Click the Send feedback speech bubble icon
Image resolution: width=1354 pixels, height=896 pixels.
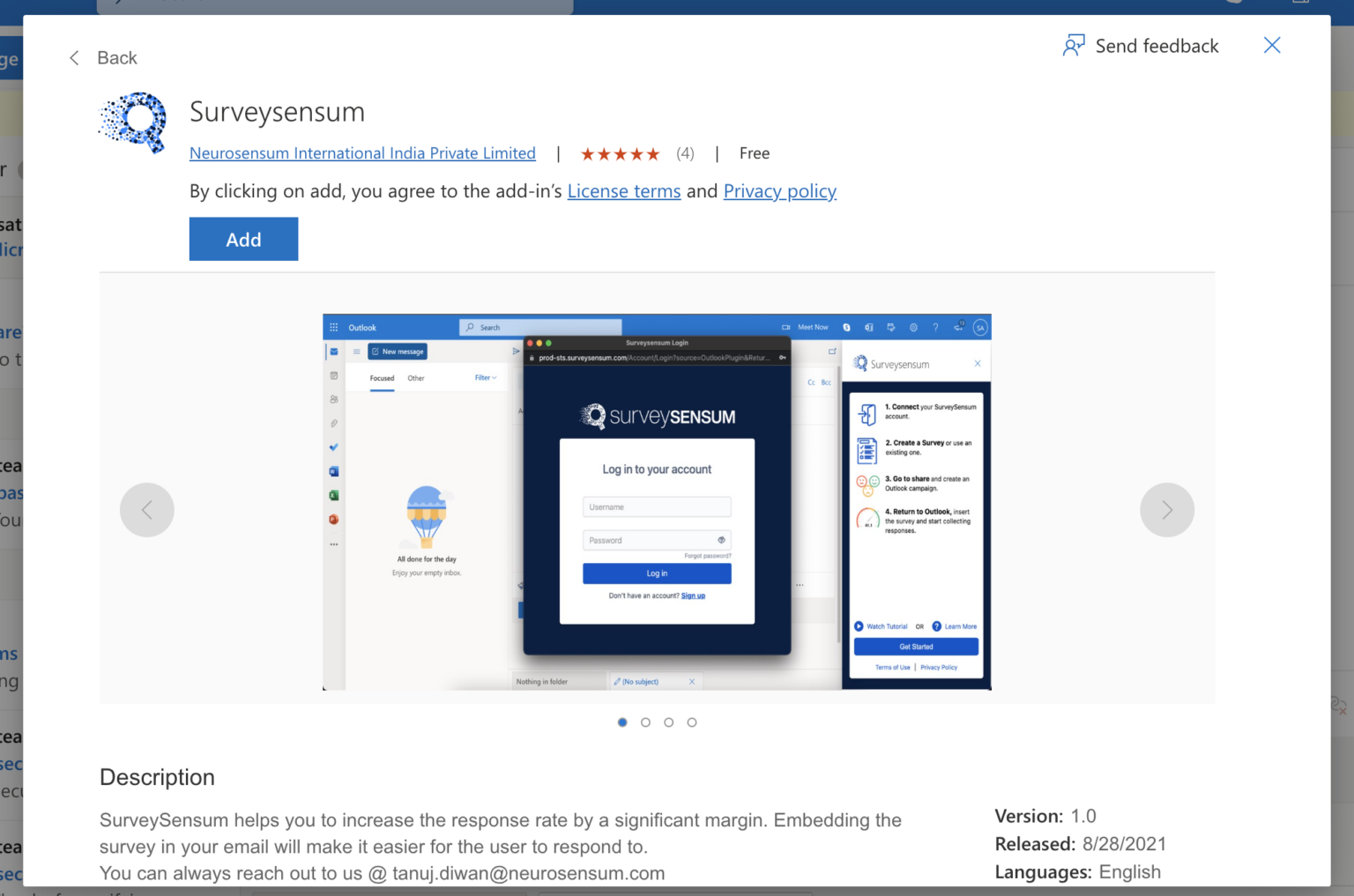(1074, 44)
